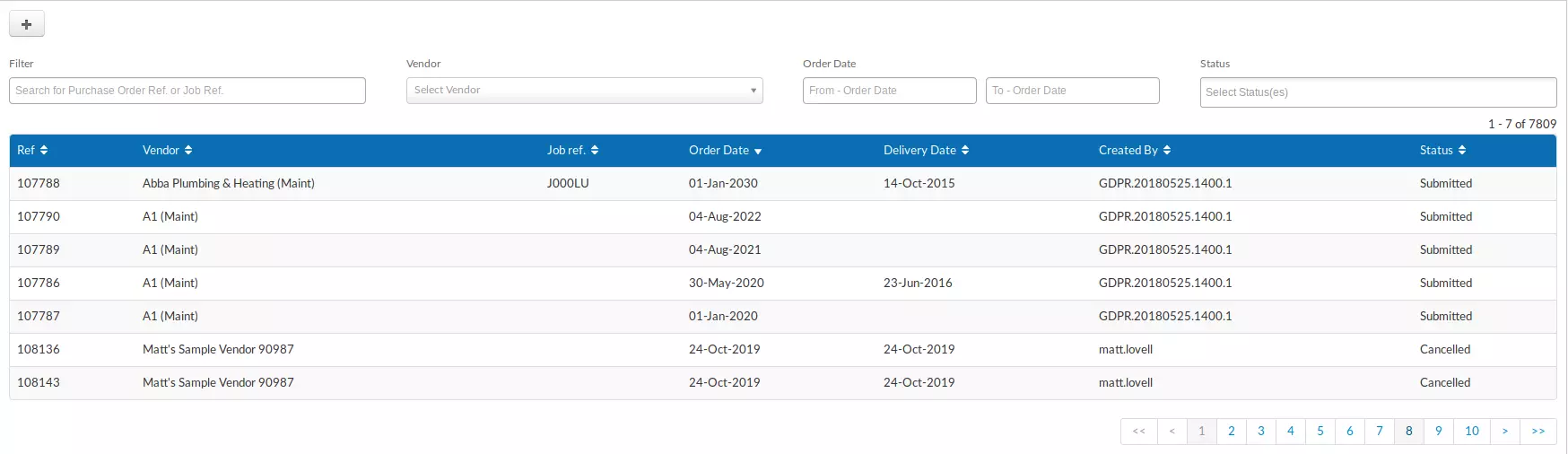Screen dimensions: 1568x454
Task: Open purchase order 108143 row
Action: click(x=783, y=383)
